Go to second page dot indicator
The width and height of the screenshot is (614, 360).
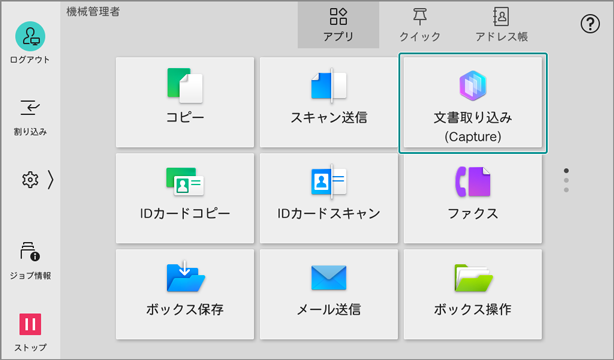click(566, 180)
